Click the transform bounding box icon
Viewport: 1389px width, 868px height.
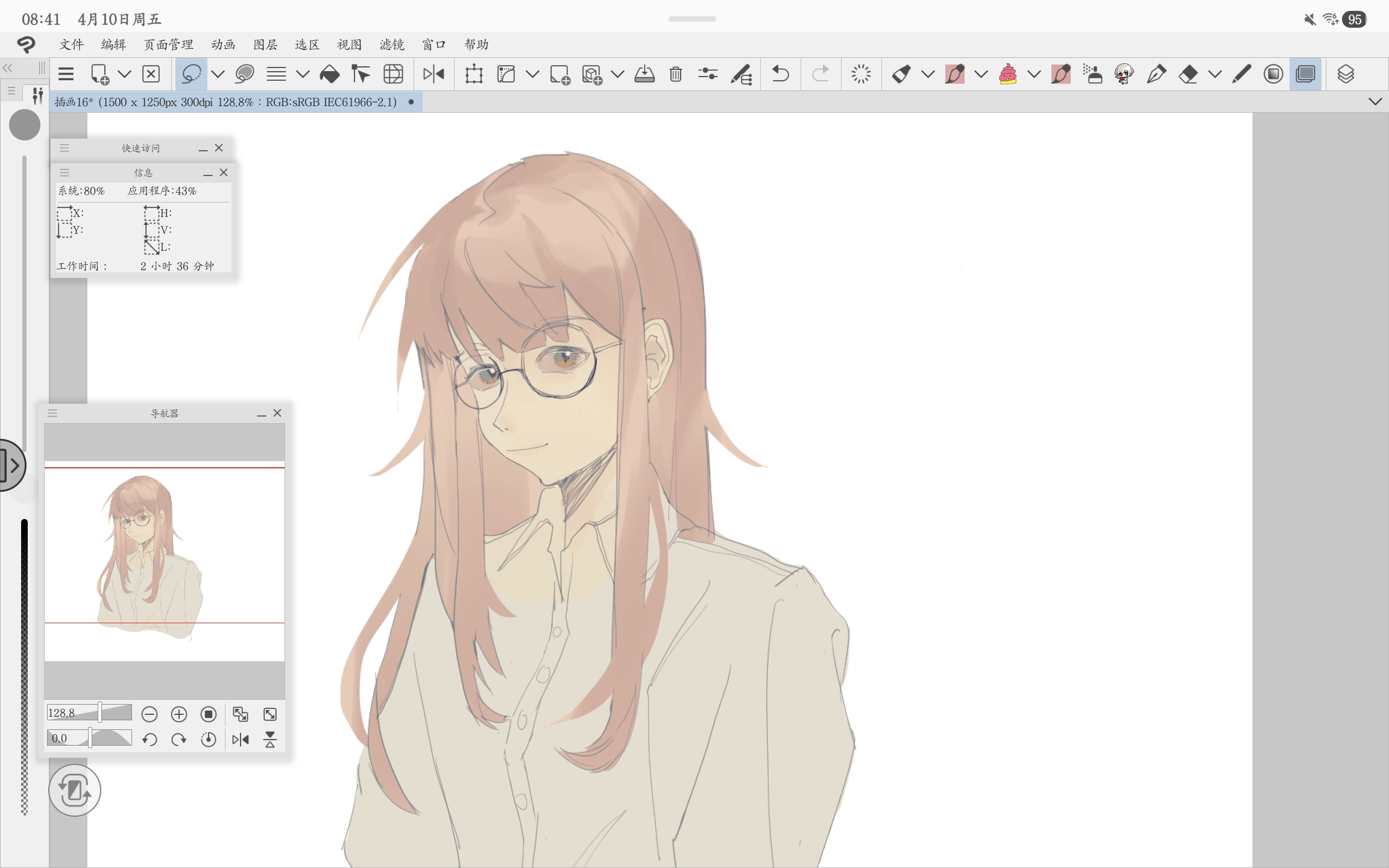(474, 74)
